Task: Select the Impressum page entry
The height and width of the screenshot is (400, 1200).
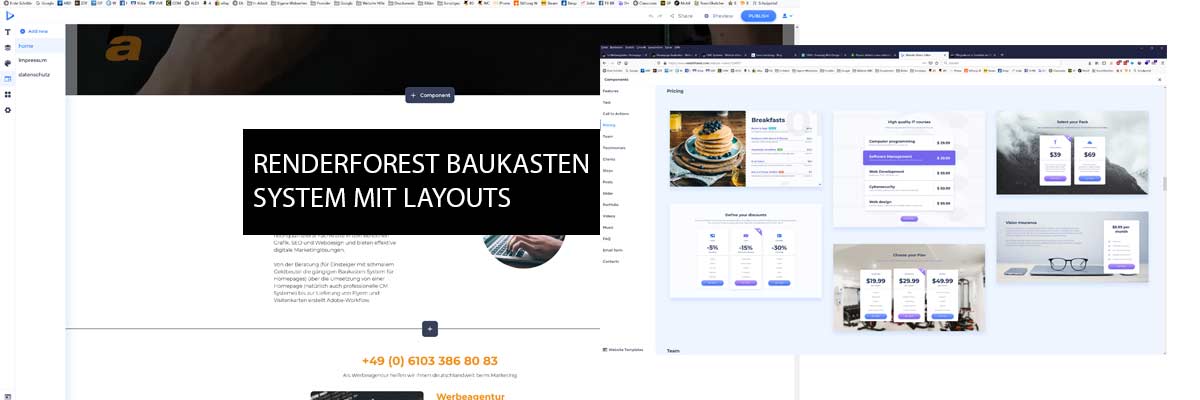Action: 33,60
